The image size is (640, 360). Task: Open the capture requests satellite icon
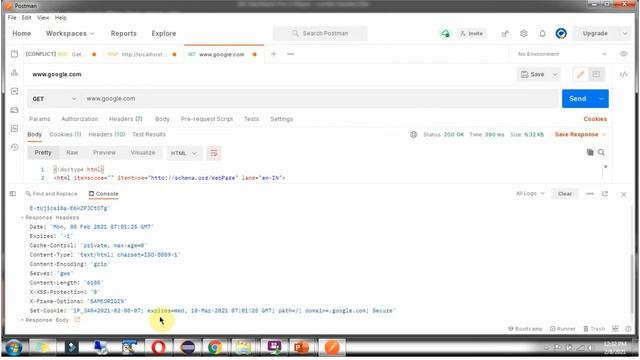coord(505,33)
